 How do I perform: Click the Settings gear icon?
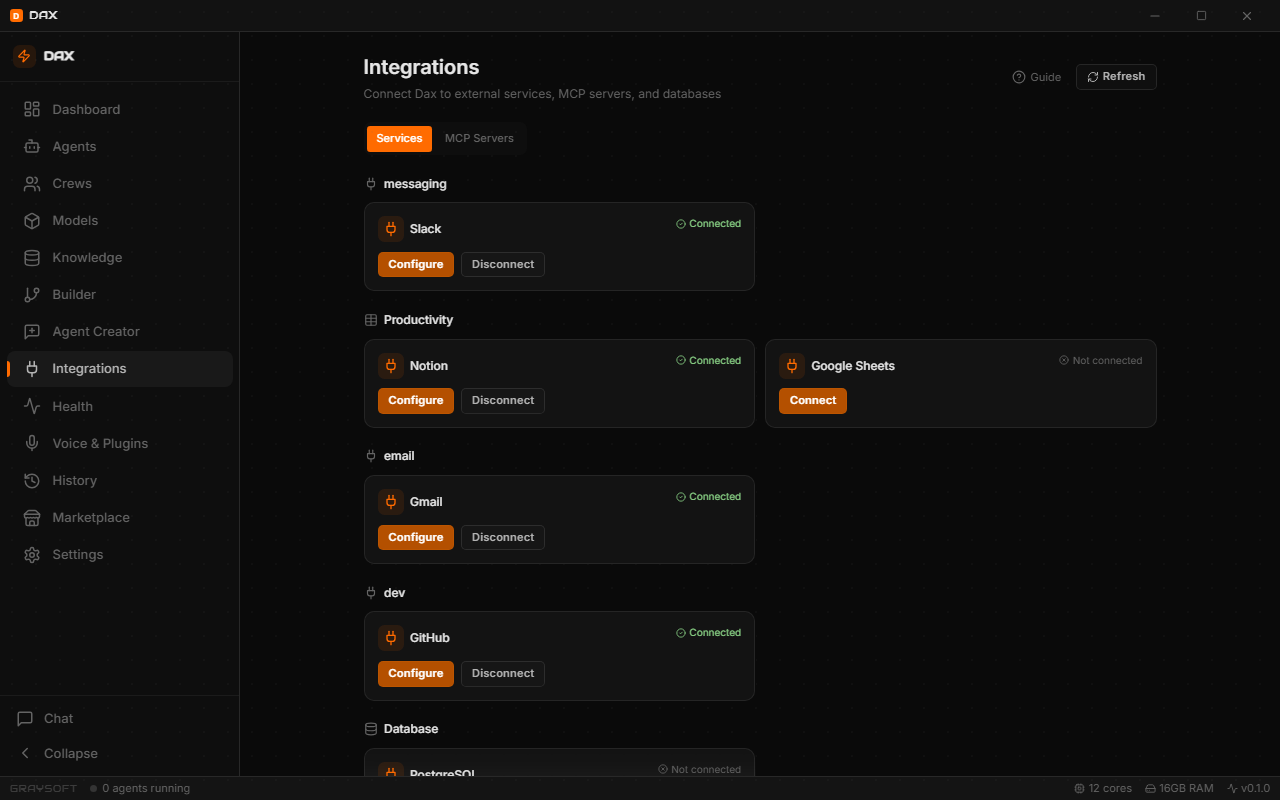(x=32, y=554)
